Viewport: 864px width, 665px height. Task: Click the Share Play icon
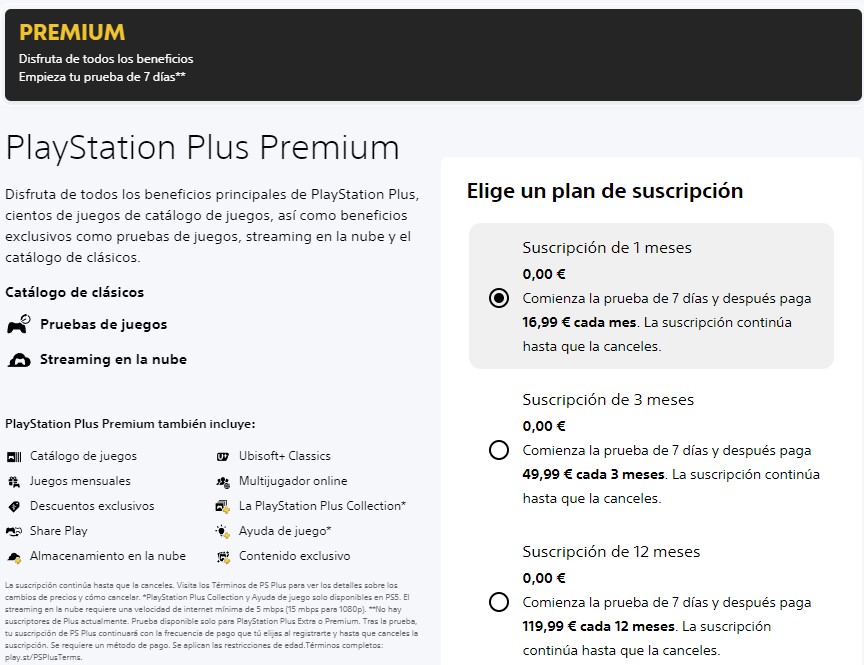(x=14, y=531)
